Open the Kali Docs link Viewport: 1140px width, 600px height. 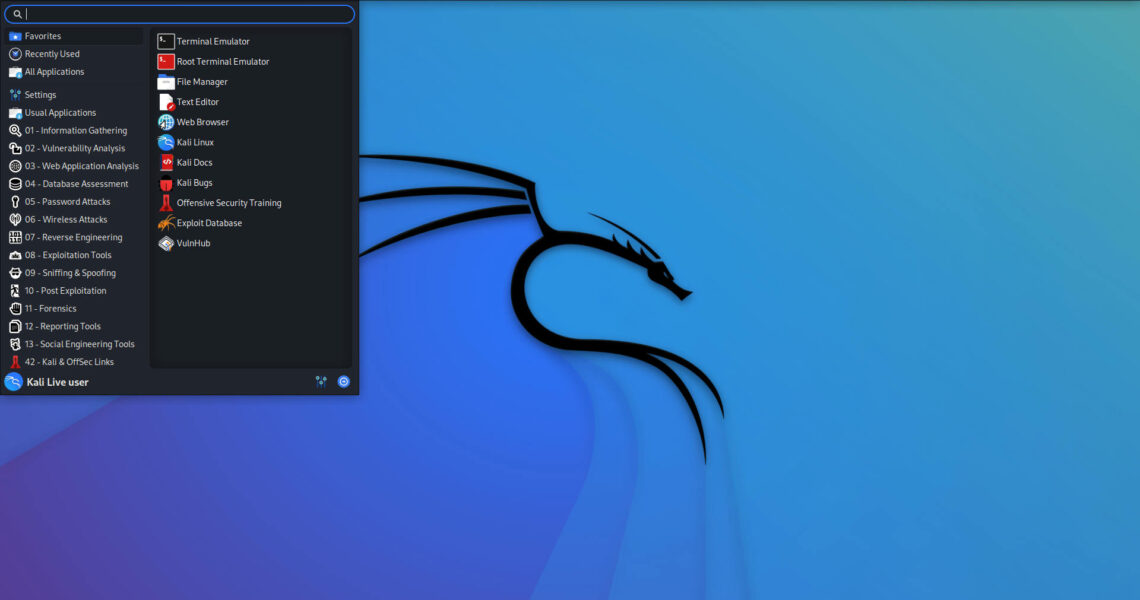coord(194,163)
